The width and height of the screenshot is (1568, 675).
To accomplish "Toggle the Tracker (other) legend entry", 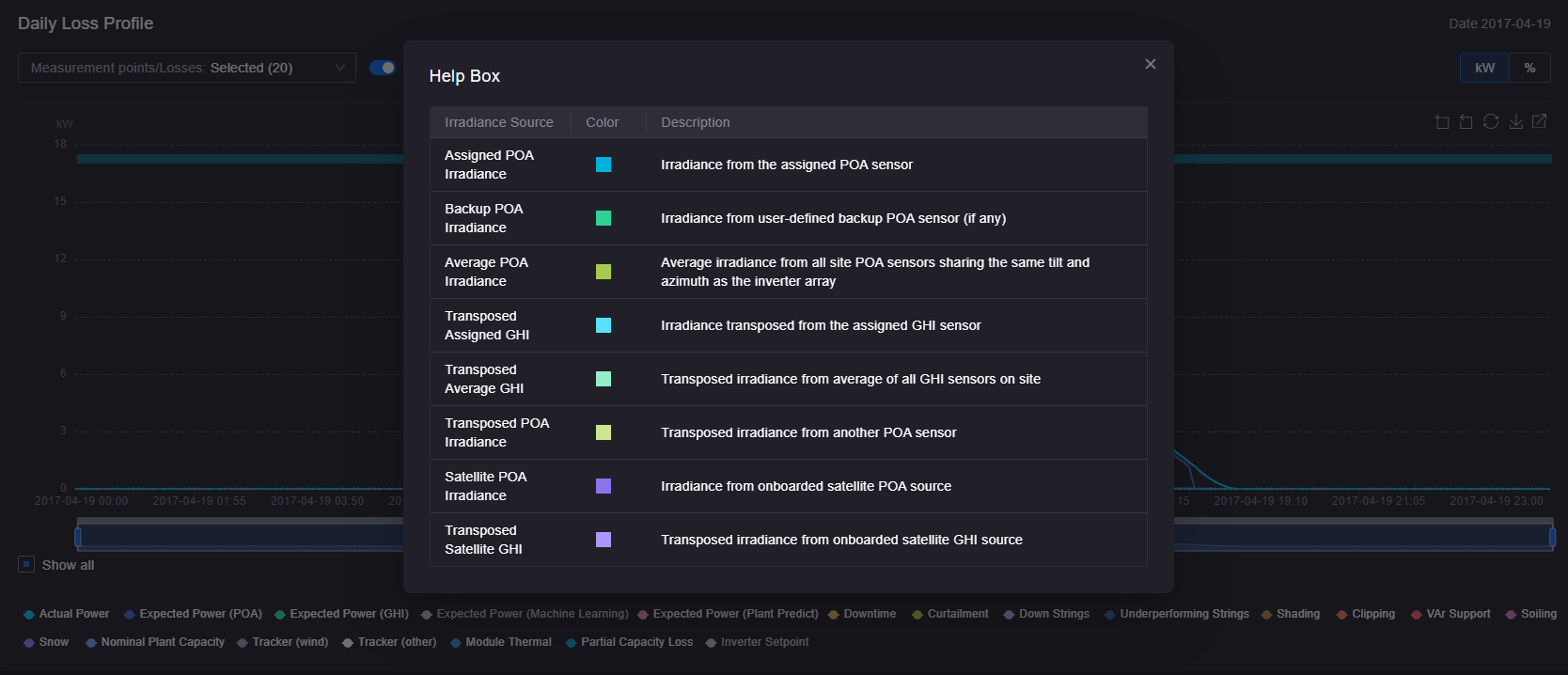I will 389,642.
